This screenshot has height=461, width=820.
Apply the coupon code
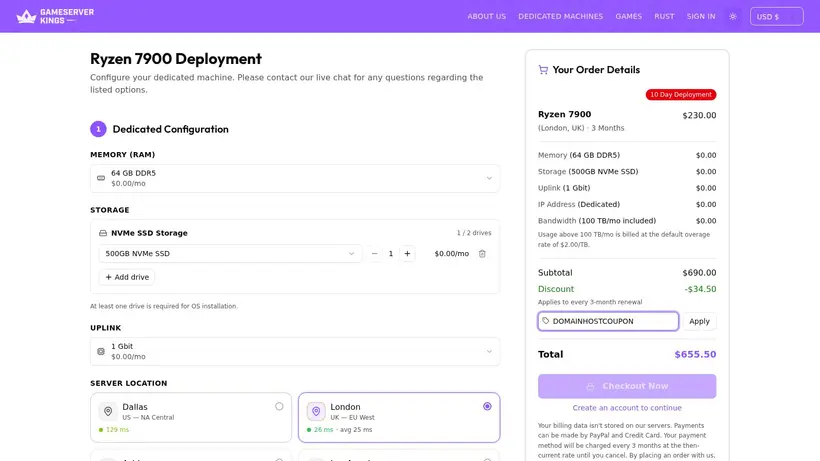699,321
